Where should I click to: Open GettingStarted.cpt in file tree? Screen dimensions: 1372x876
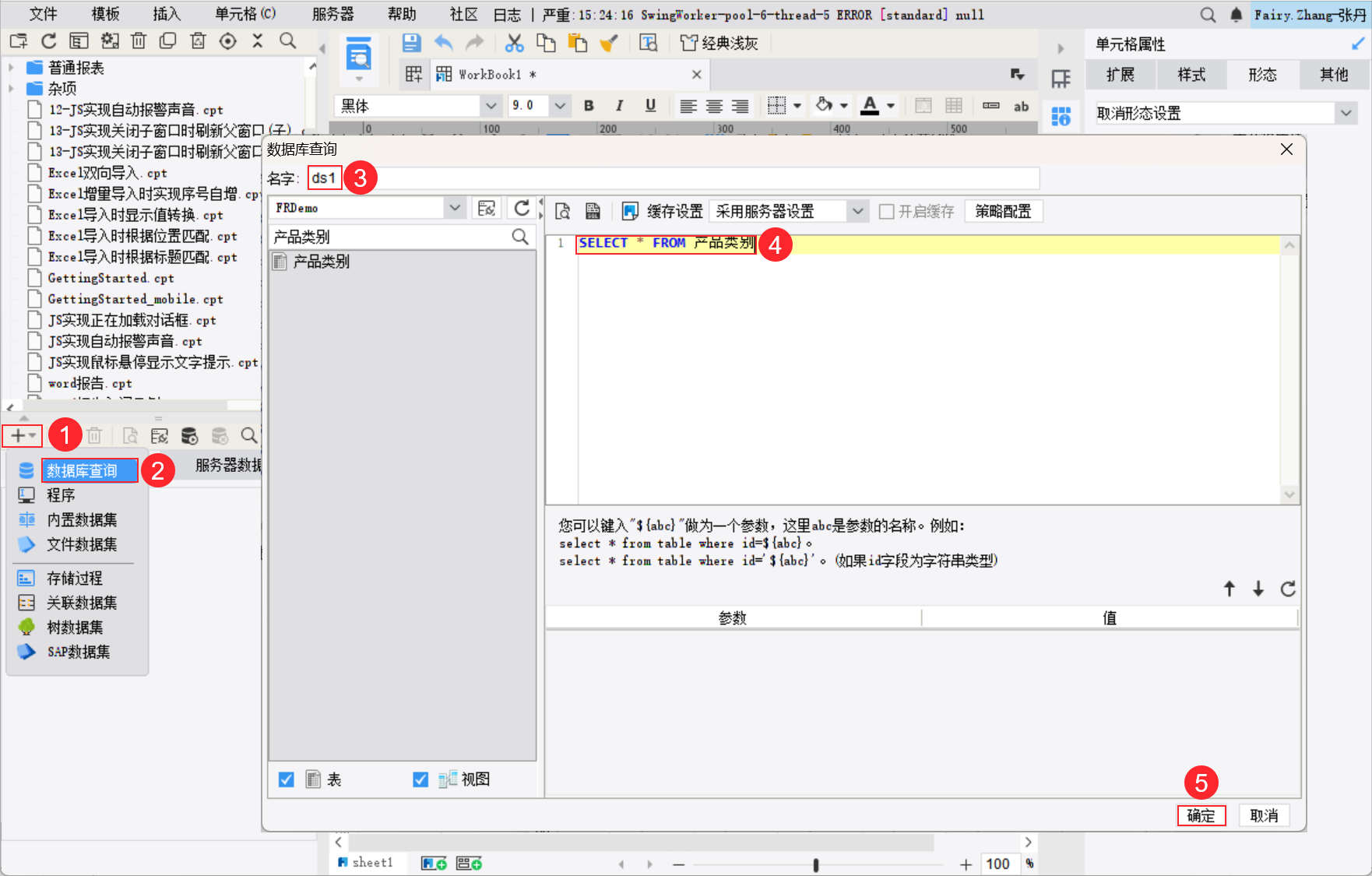111,278
